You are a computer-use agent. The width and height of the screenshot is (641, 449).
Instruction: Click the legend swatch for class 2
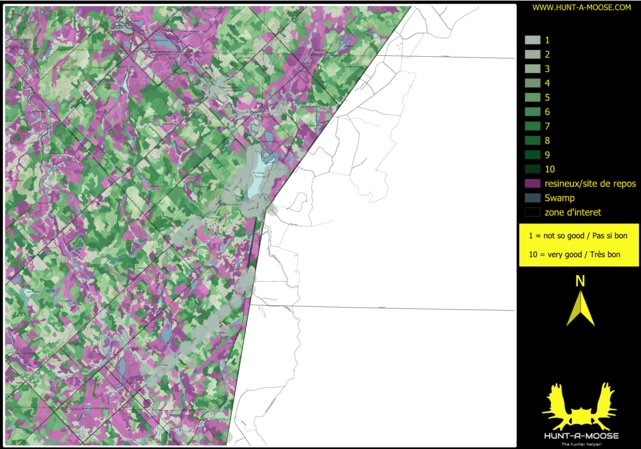coord(533,54)
